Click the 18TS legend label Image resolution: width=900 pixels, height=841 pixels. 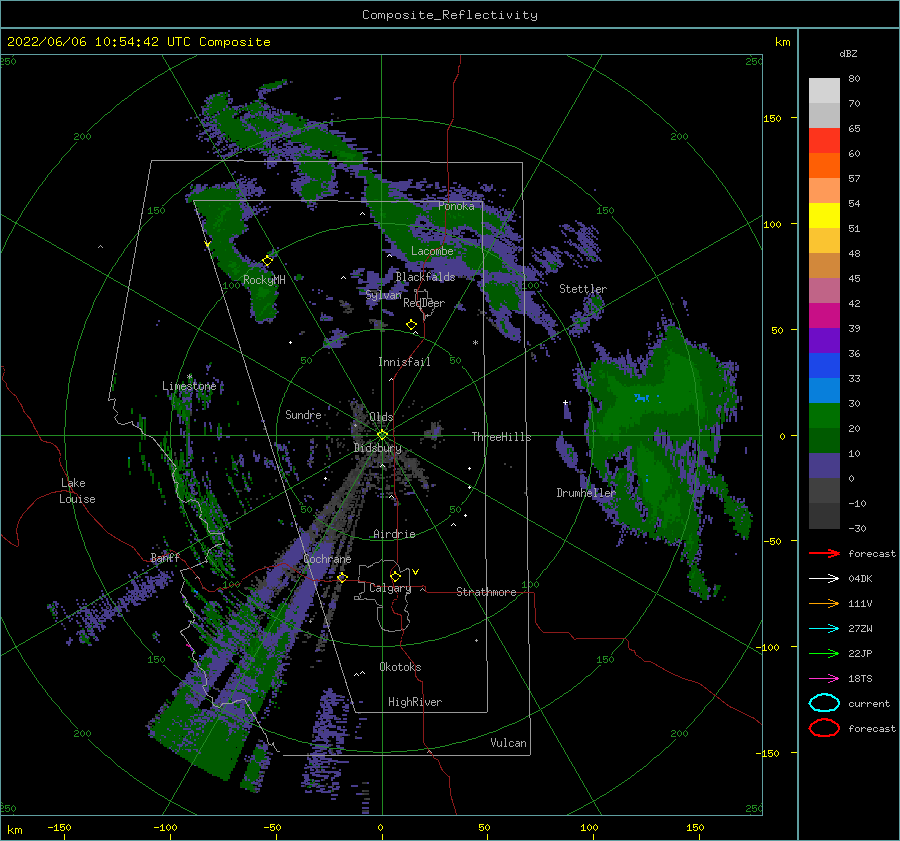click(x=860, y=678)
